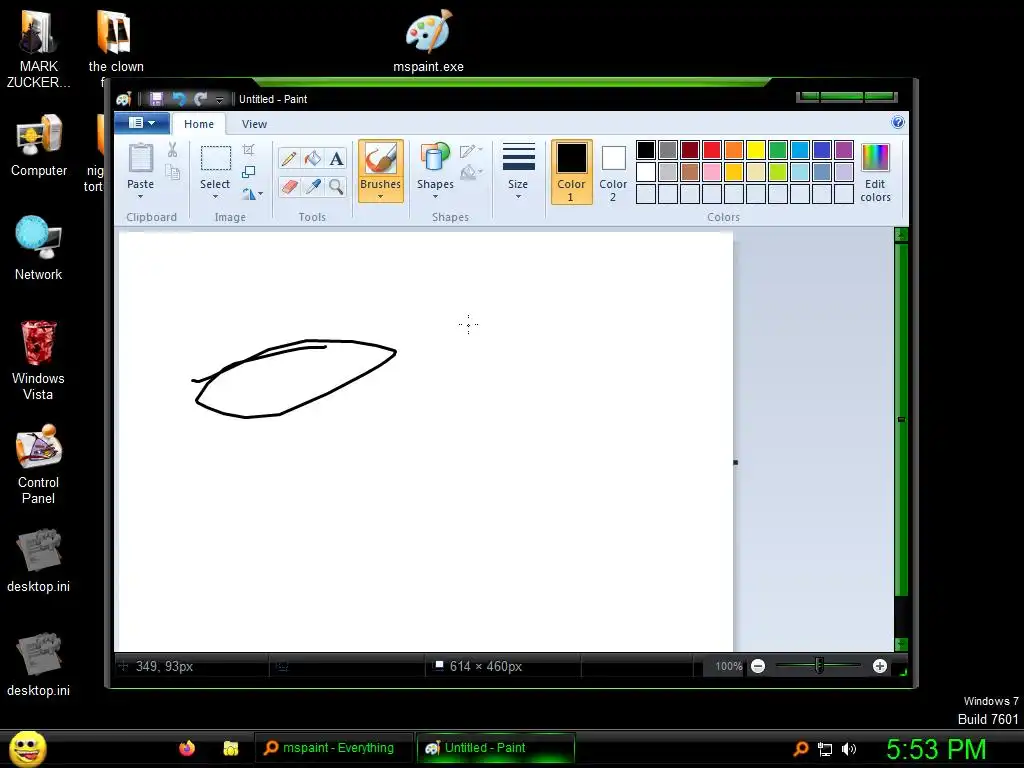
Task: Click the vertical scrollbar up arrow
Action: click(x=901, y=234)
